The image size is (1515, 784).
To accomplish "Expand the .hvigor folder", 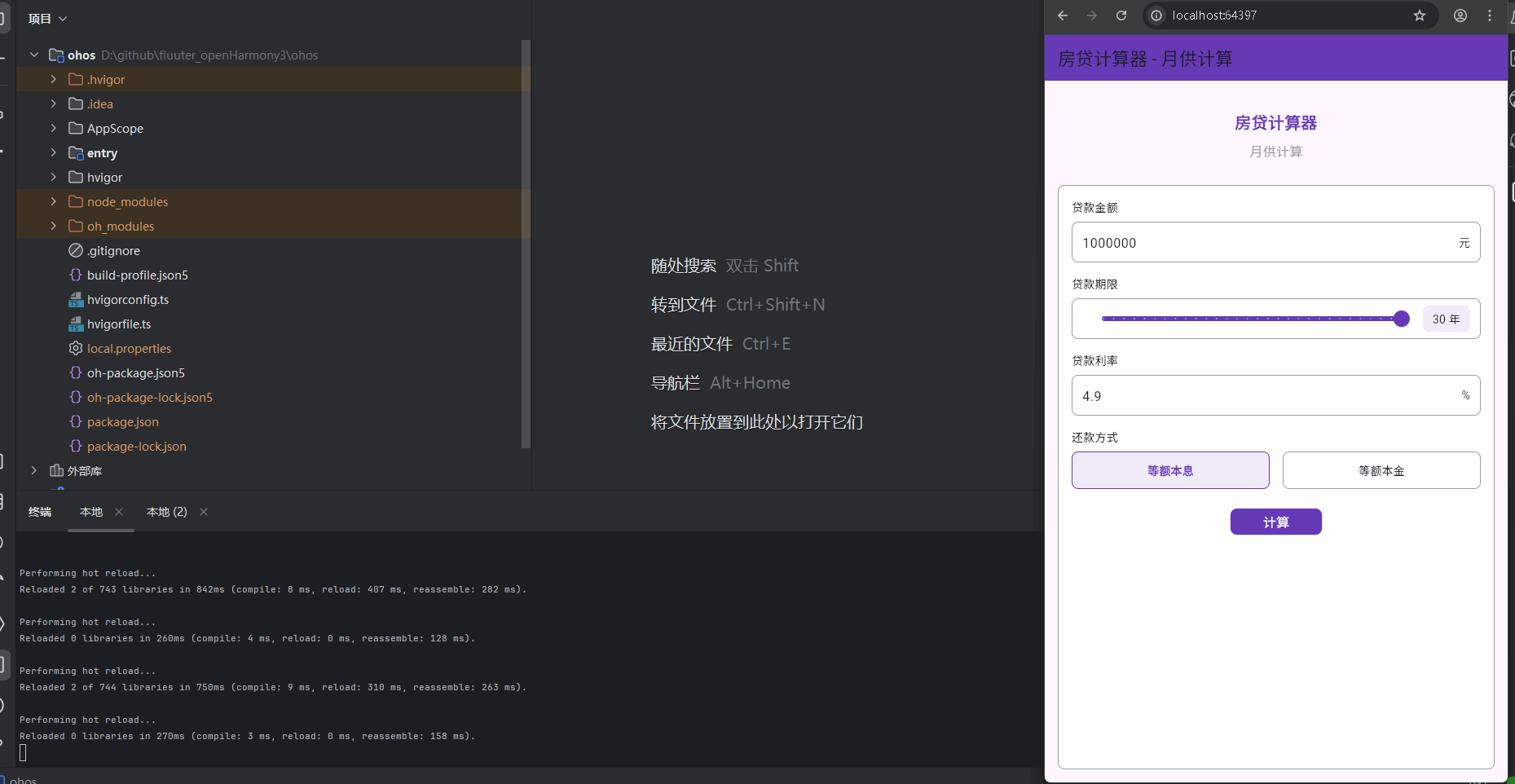I will (x=54, y=79).
